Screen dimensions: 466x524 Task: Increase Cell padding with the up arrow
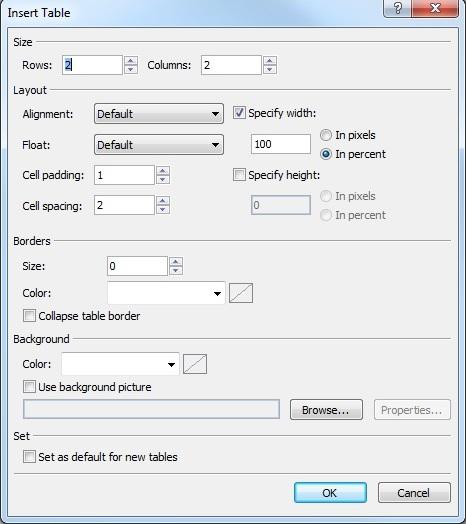click(163, 171)
